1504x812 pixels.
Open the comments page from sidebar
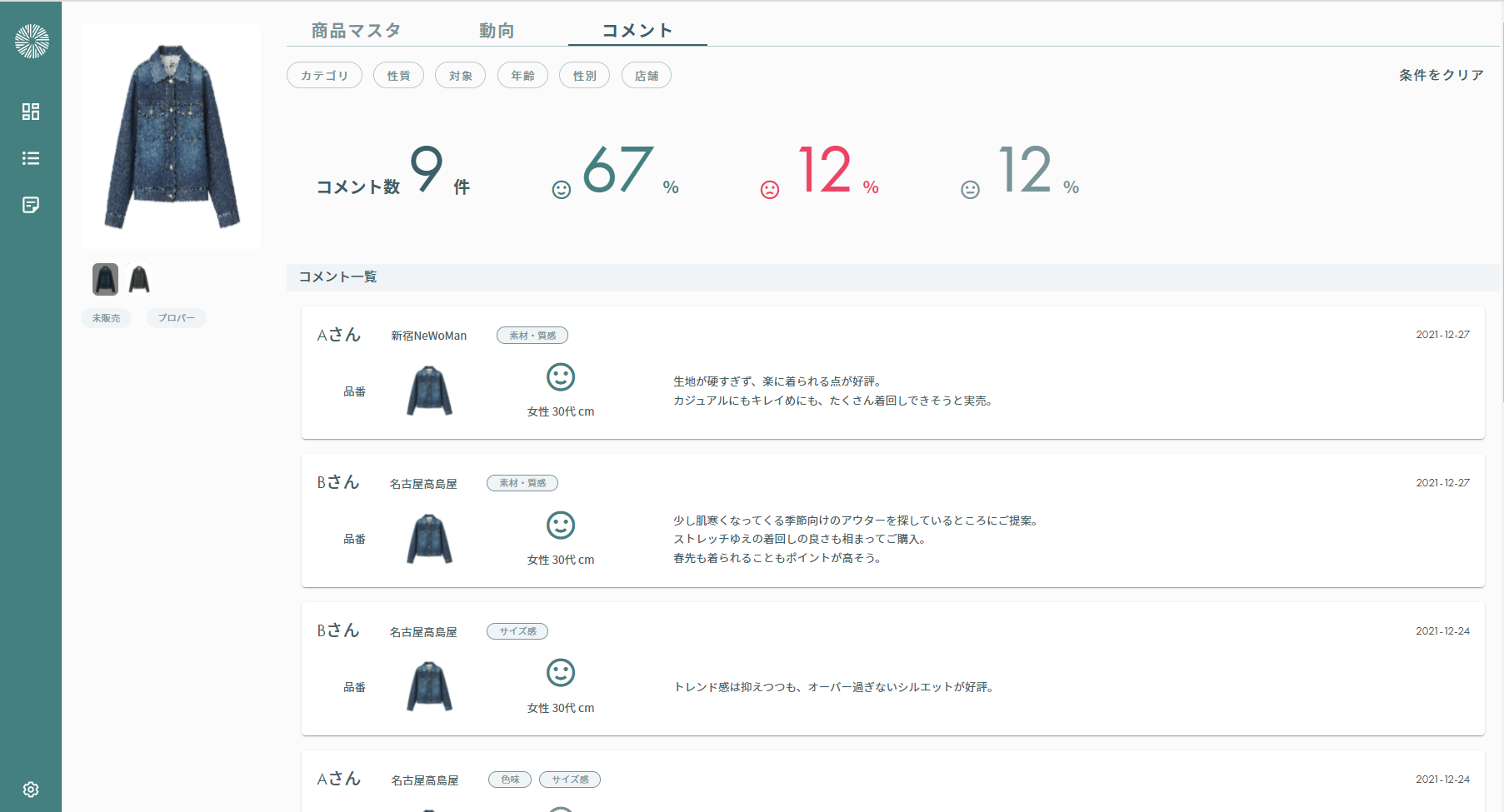[x=31, y=205]
